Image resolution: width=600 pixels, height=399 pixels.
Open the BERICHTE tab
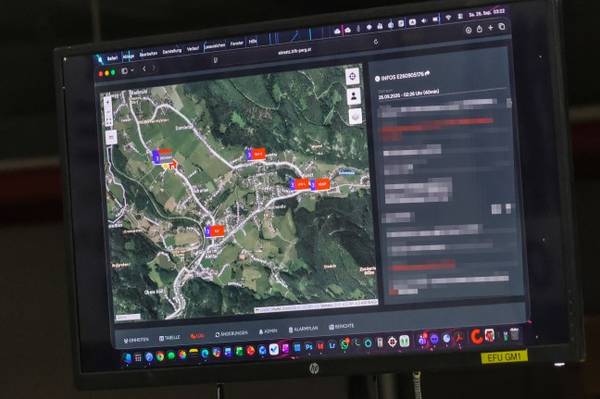click(x=341, y=326)
